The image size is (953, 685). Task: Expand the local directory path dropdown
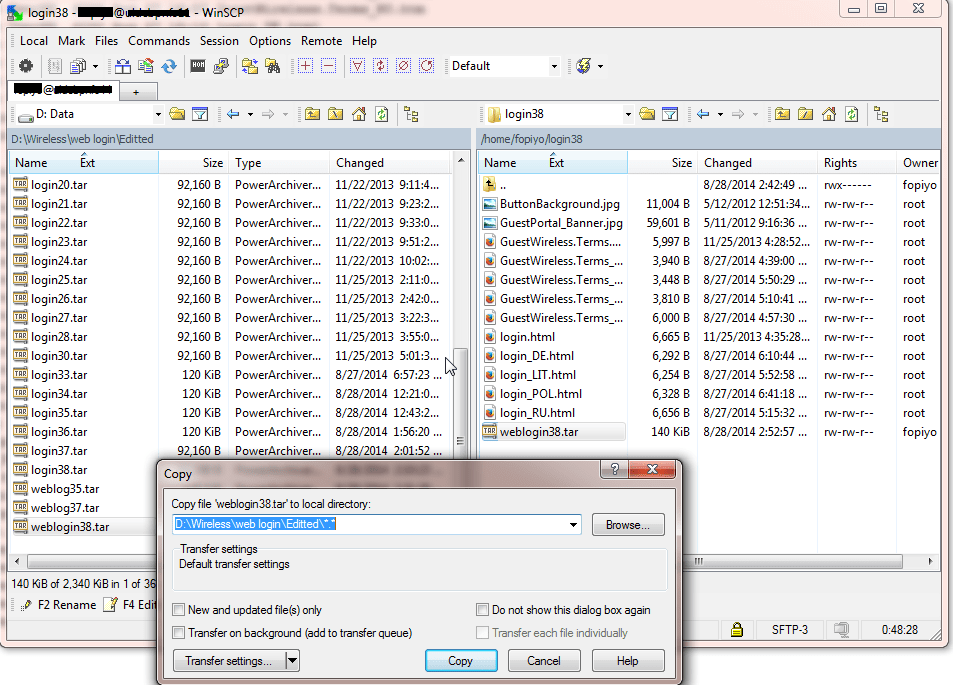pos(573,525)
